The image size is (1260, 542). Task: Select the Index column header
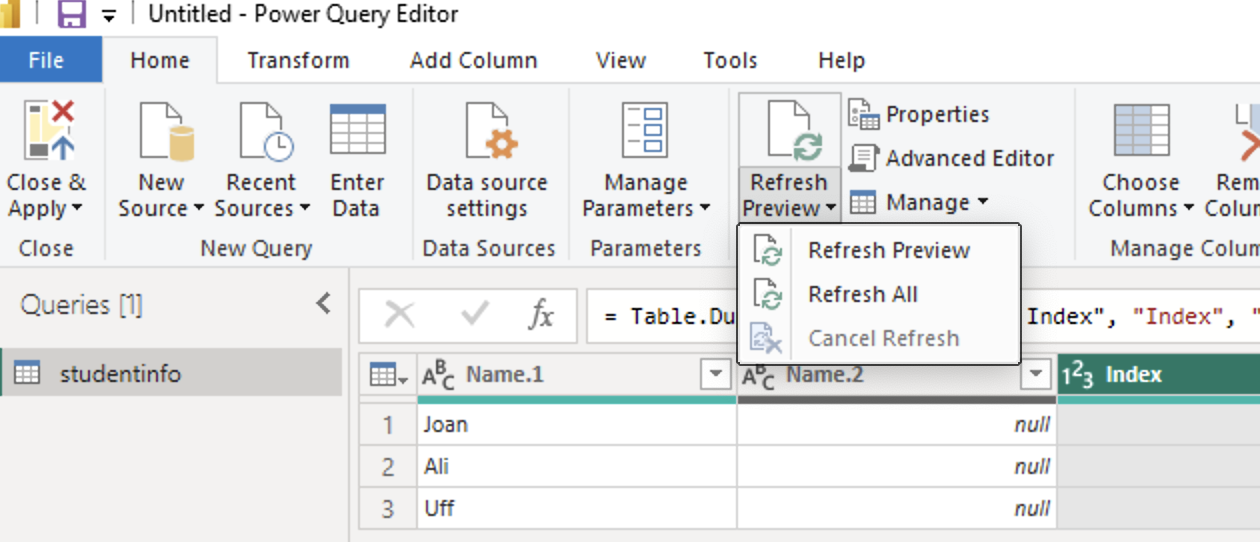click(x=1159, y=375)
